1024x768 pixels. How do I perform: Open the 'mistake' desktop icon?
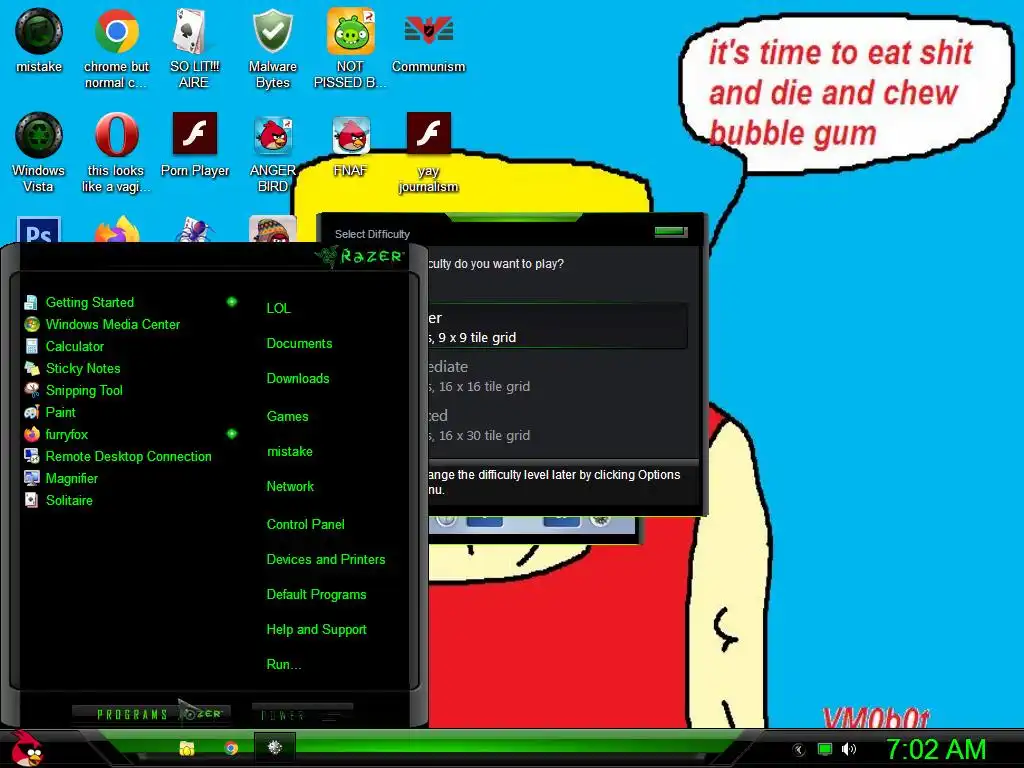click(x=39, y=40)
